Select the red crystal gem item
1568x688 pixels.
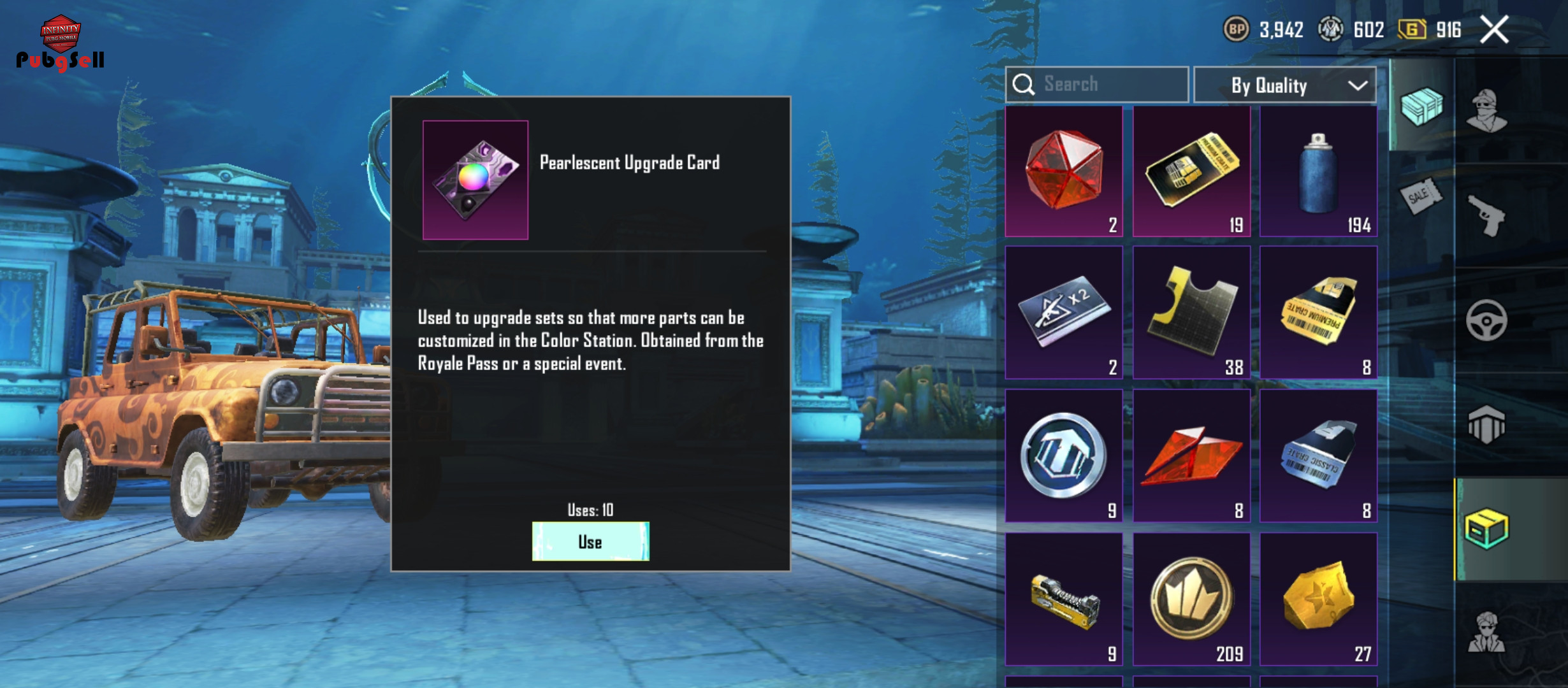coord(1064,171)
